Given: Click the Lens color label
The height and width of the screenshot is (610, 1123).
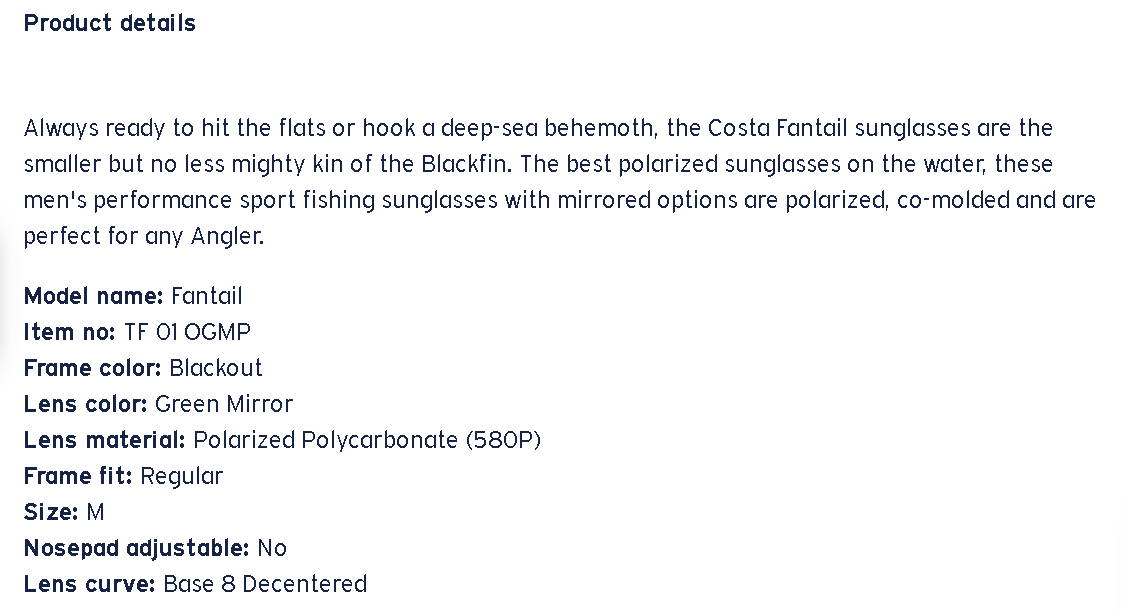Looking at the screenshot, I should (x=85, y=404).
